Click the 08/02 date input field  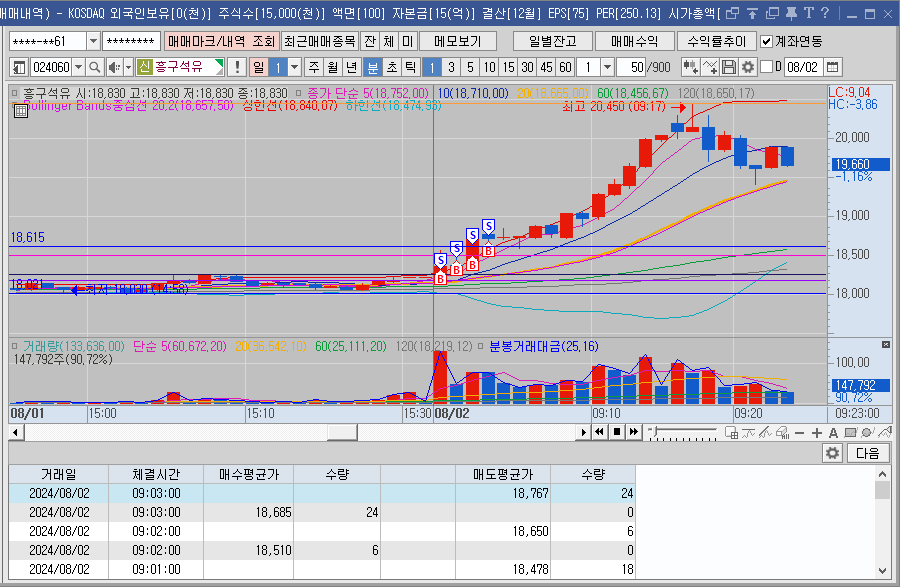click(x=803, y=68)
